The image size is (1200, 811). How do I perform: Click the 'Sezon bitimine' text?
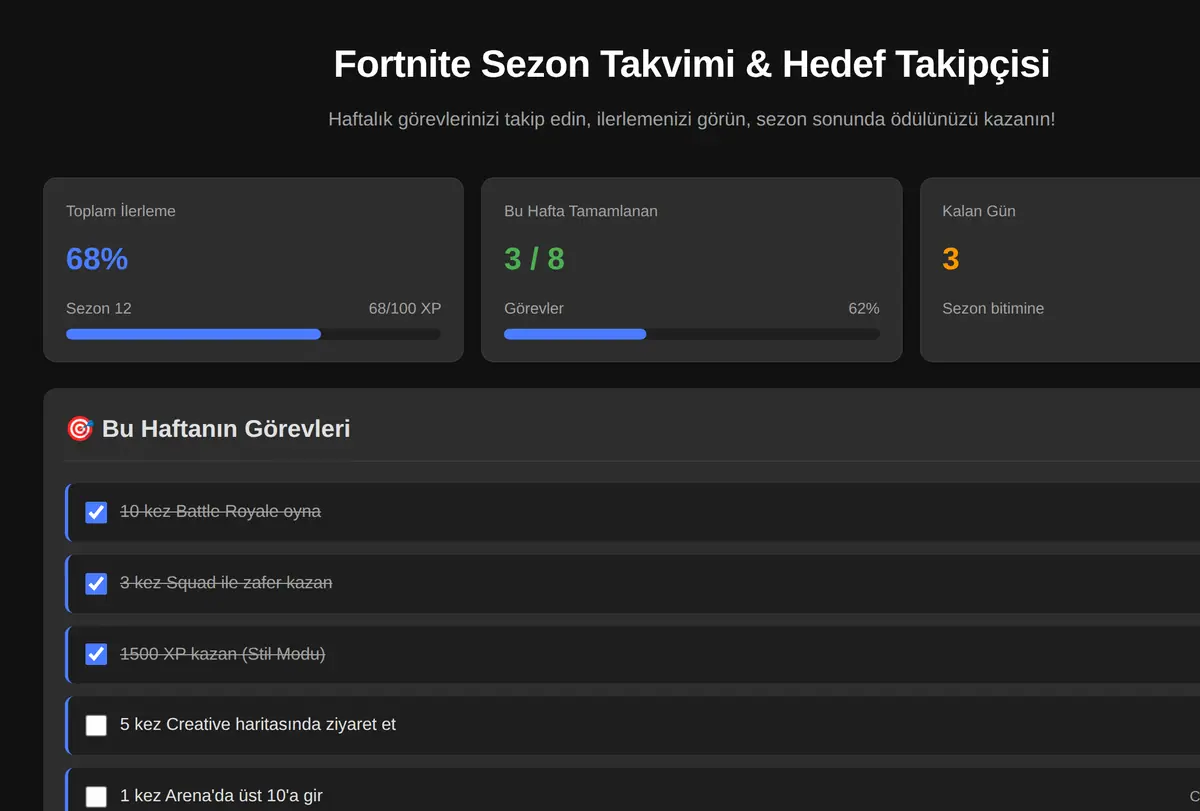993,308
